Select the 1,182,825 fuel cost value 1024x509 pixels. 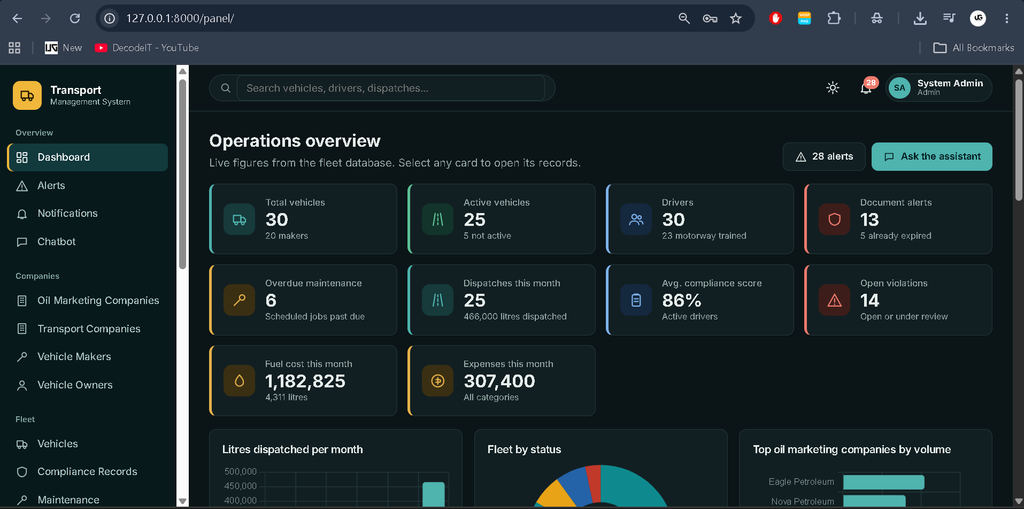click(305, 381)
